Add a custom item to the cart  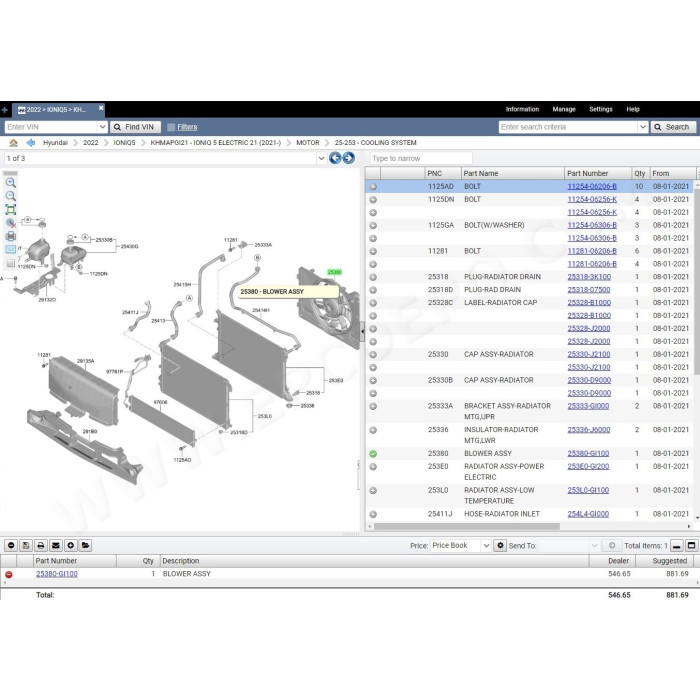point(71,545)
